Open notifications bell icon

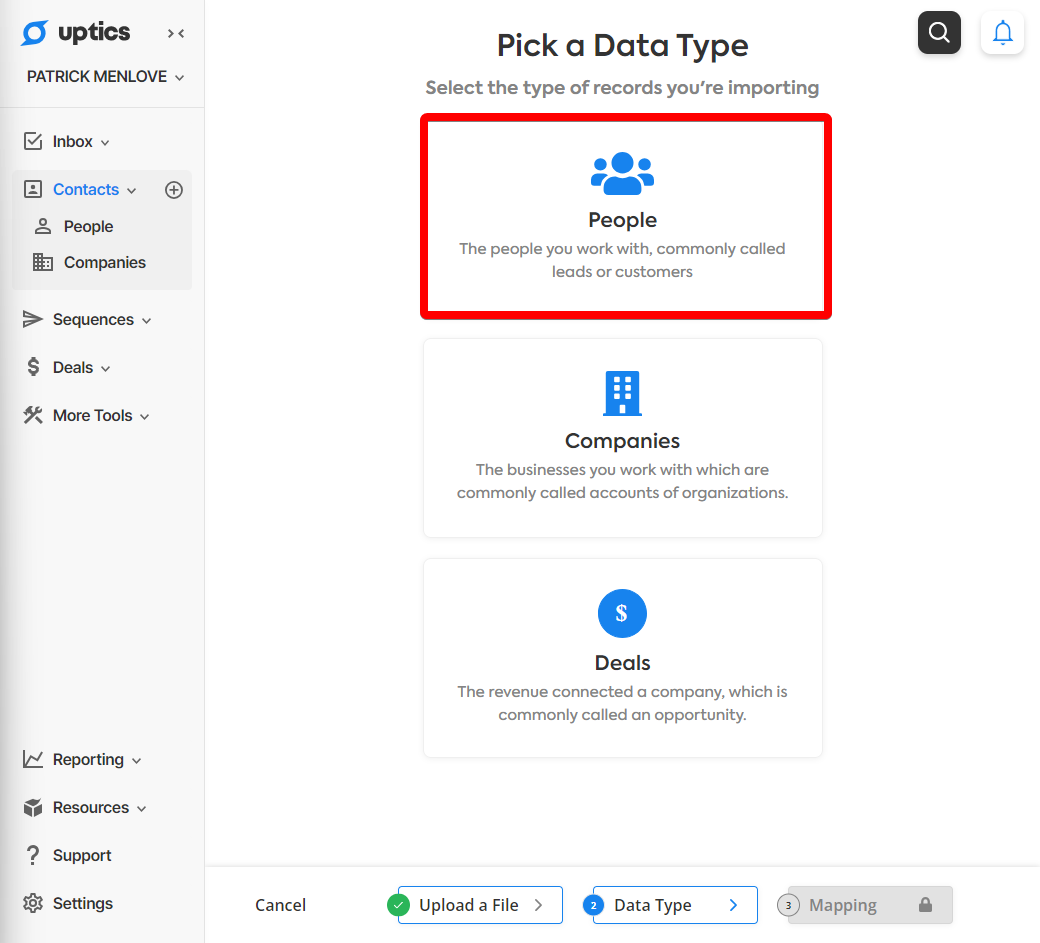[x=1002, y=32]
